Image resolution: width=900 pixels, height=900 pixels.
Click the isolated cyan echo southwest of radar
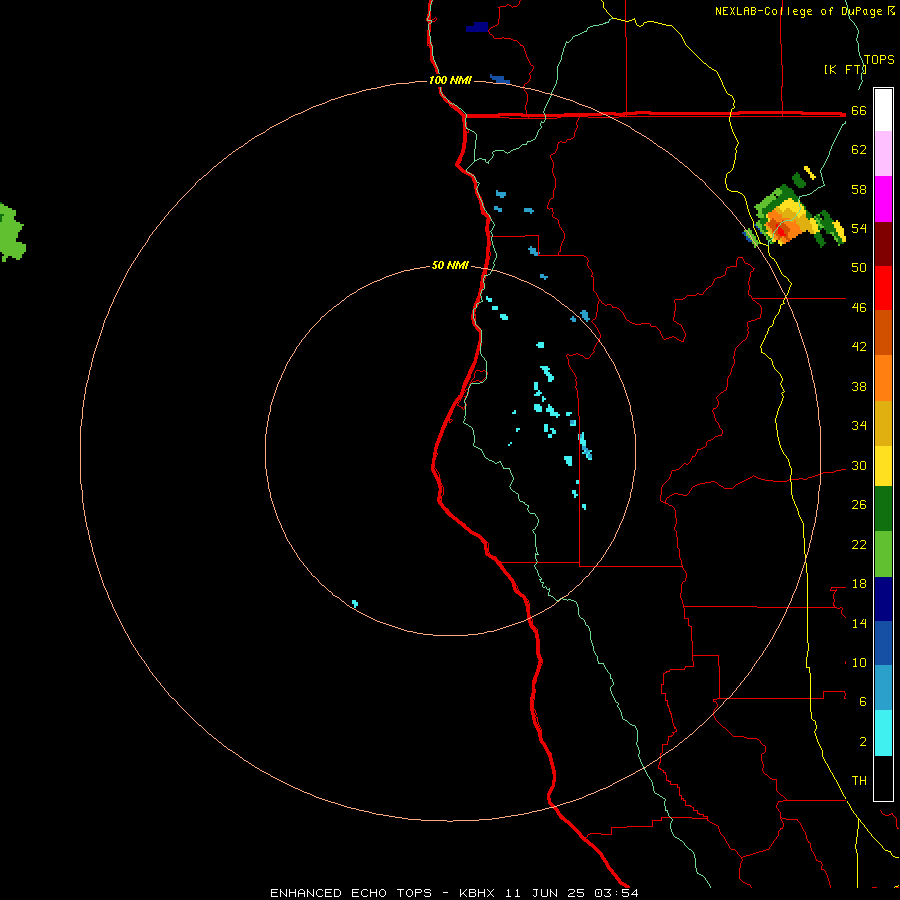coord(355,603)
